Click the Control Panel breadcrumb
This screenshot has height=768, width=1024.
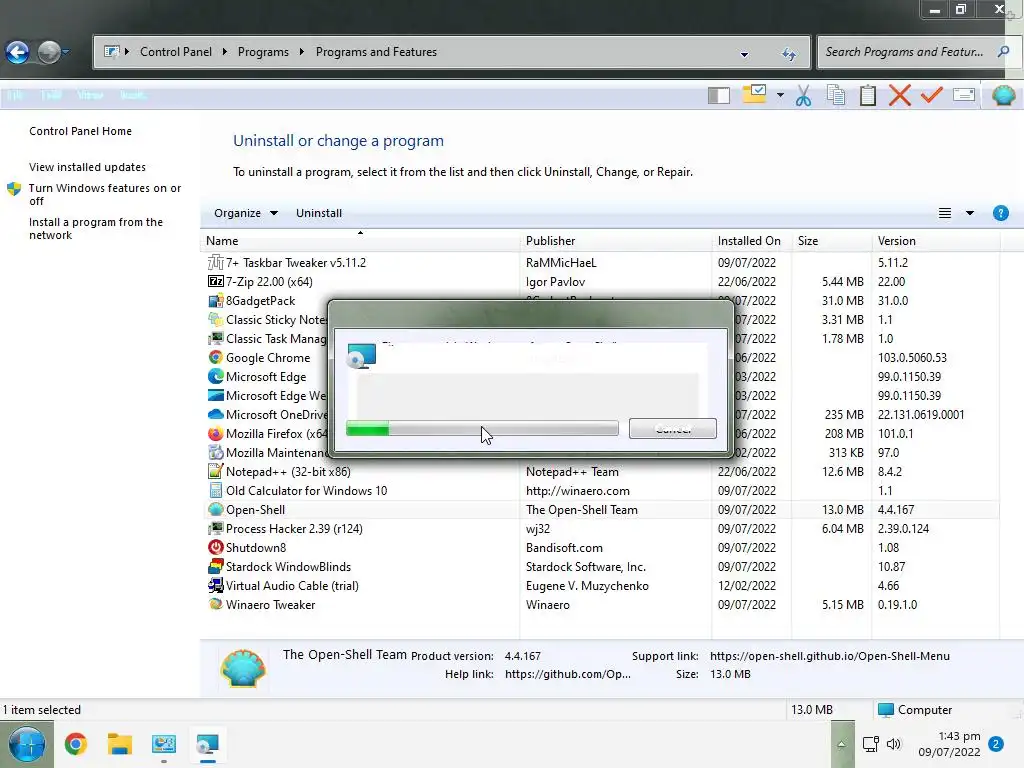tap(176, 52)
